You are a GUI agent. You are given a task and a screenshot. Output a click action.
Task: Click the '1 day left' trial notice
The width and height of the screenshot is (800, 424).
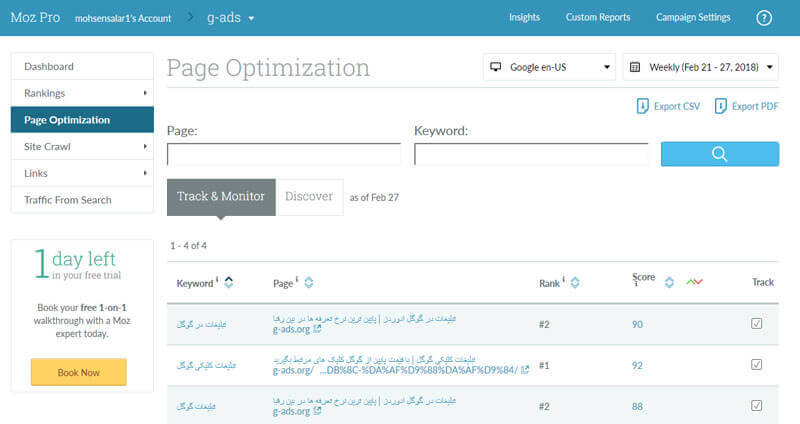pyautogui.click(x=78, y=264)
